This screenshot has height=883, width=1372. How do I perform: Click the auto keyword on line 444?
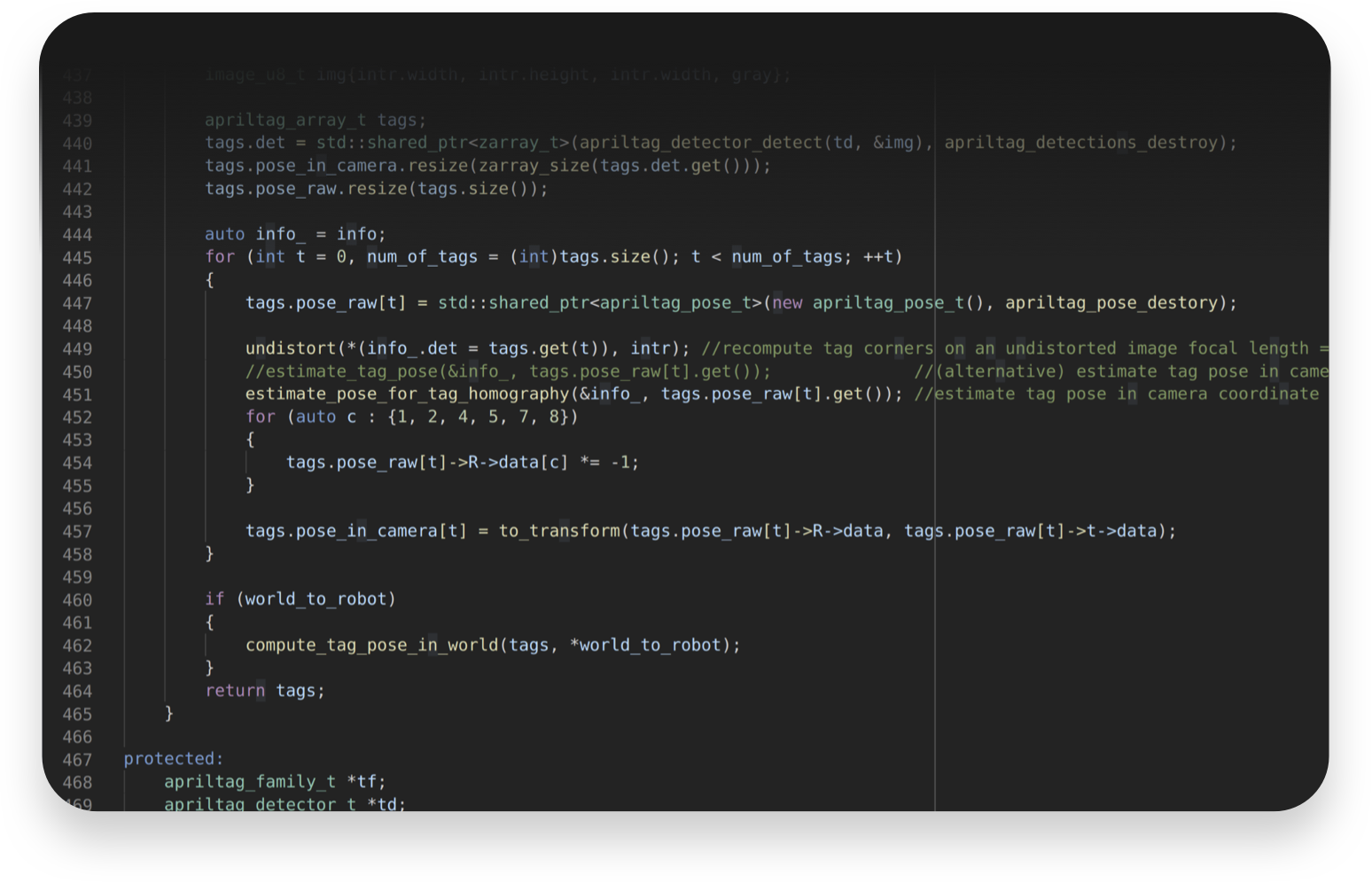pos(224,233)
